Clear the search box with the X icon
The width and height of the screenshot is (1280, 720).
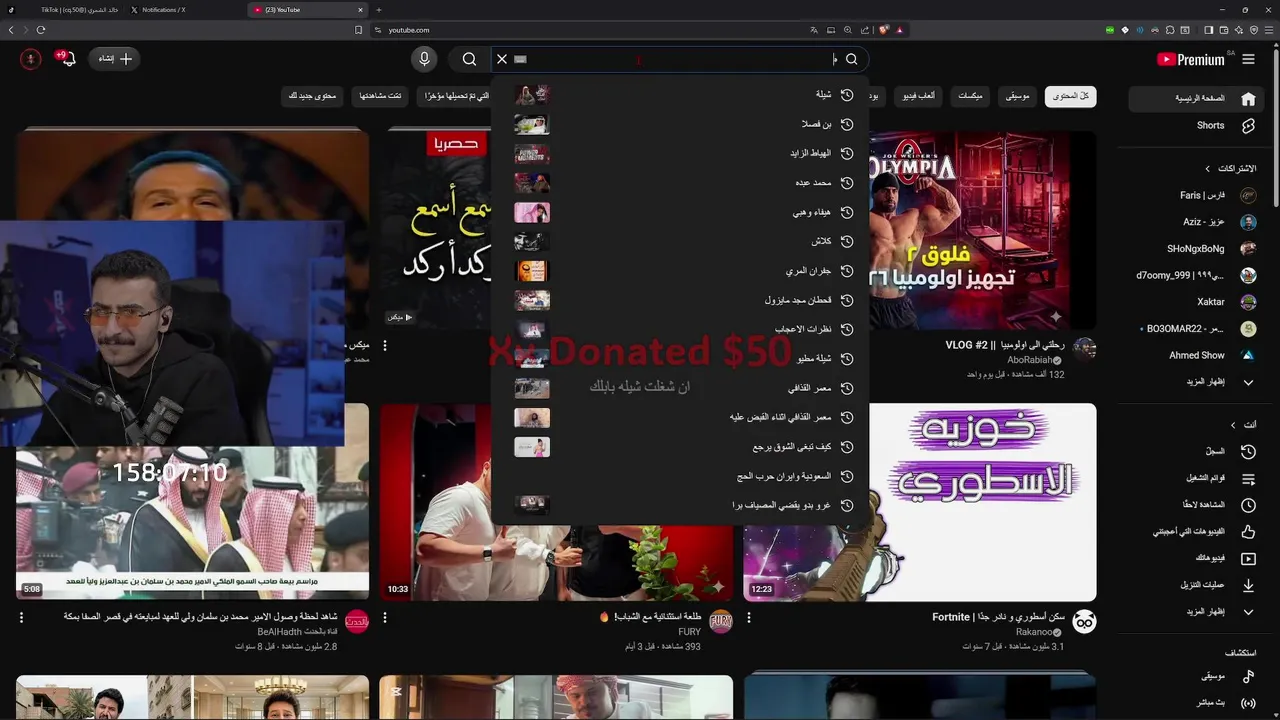pyautogui.click(x=502, y=59)
